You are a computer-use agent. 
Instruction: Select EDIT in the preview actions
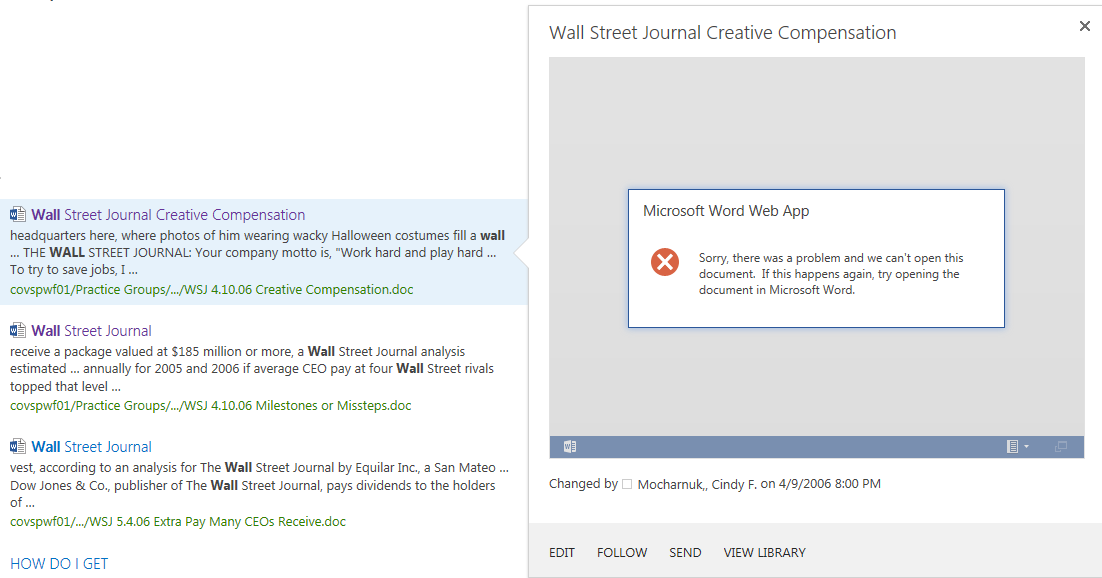562,553
